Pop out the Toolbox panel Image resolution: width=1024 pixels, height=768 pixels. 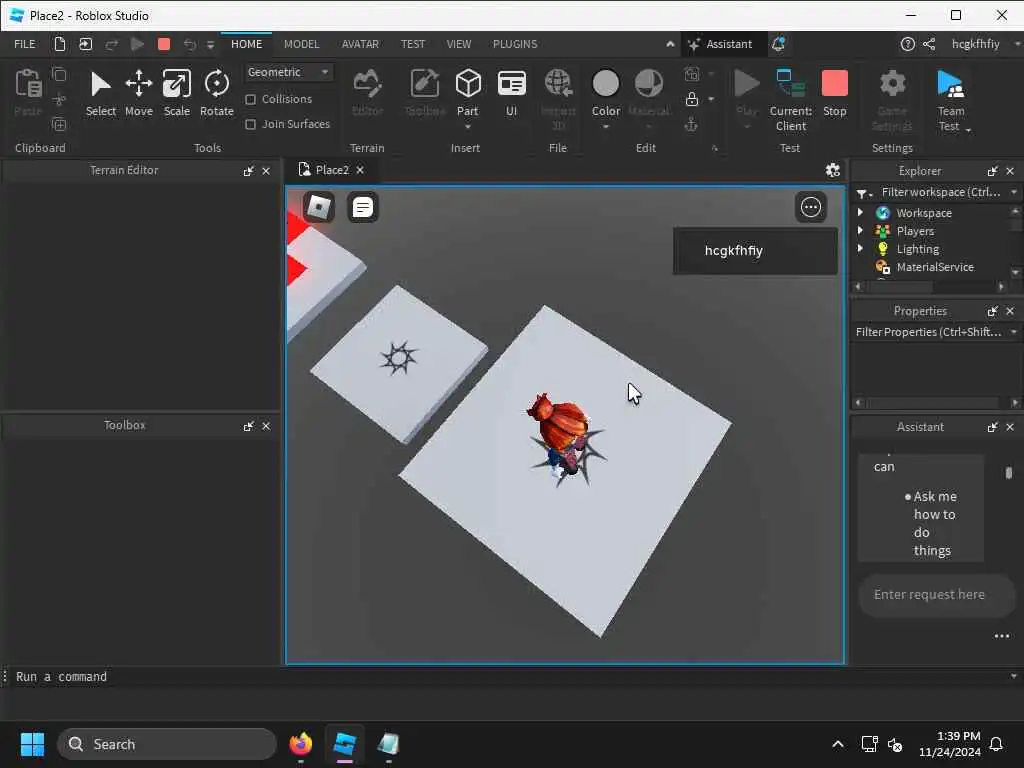click(248, 426)
